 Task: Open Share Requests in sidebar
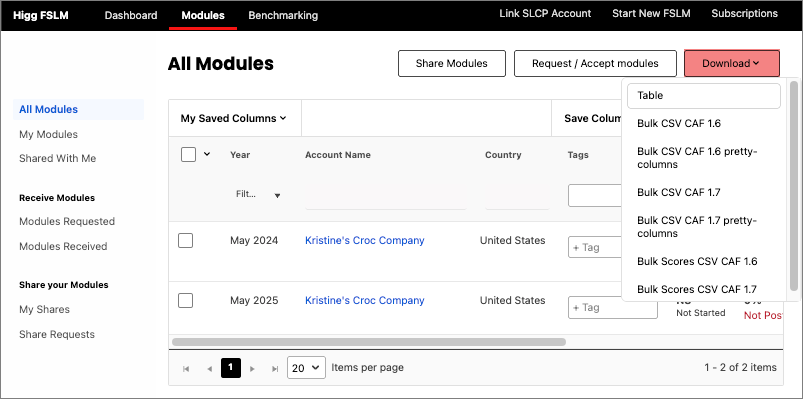pyautogui.click(x=57, y=334)
